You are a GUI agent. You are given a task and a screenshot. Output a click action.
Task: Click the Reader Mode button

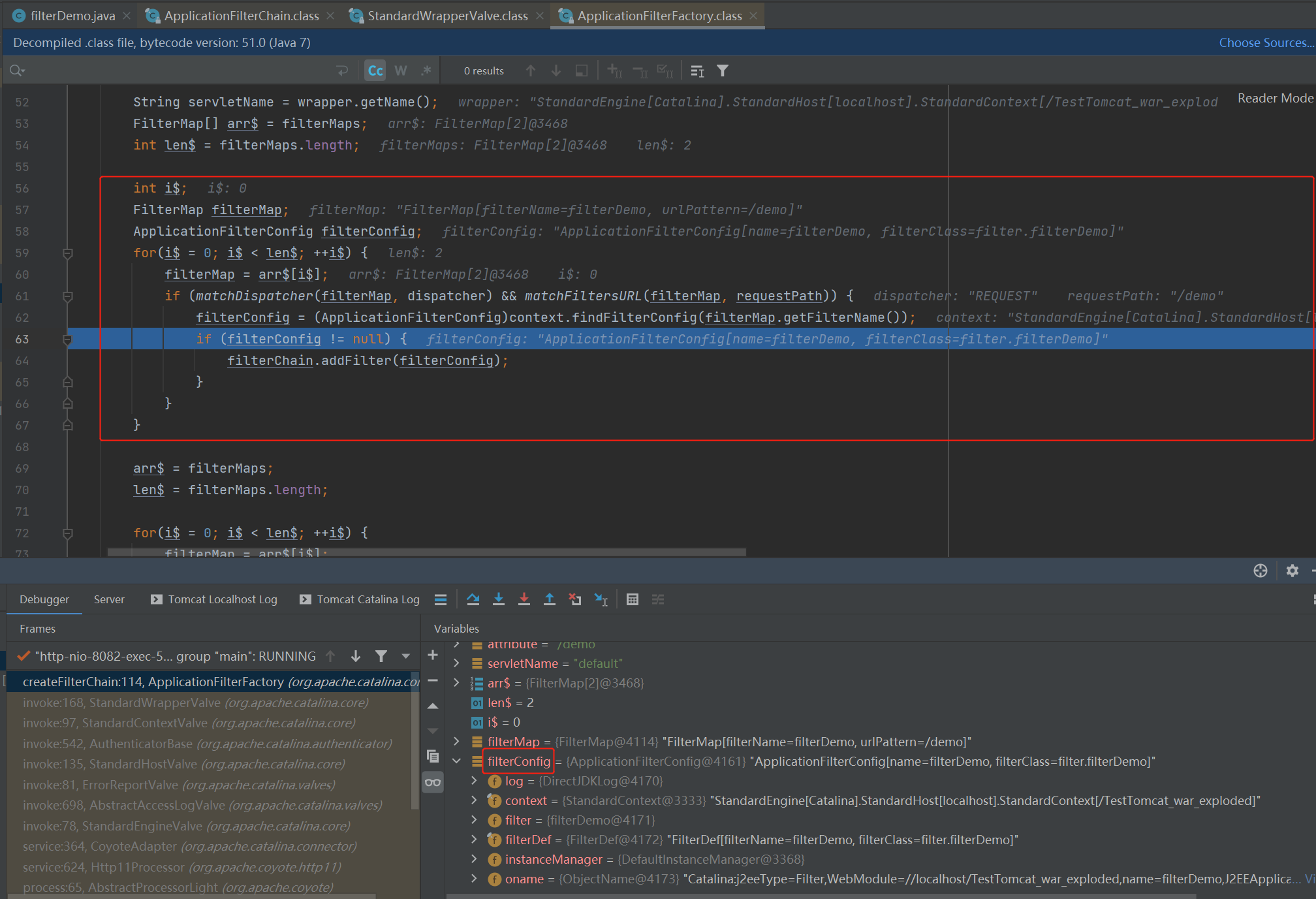tap(1275, 98)
